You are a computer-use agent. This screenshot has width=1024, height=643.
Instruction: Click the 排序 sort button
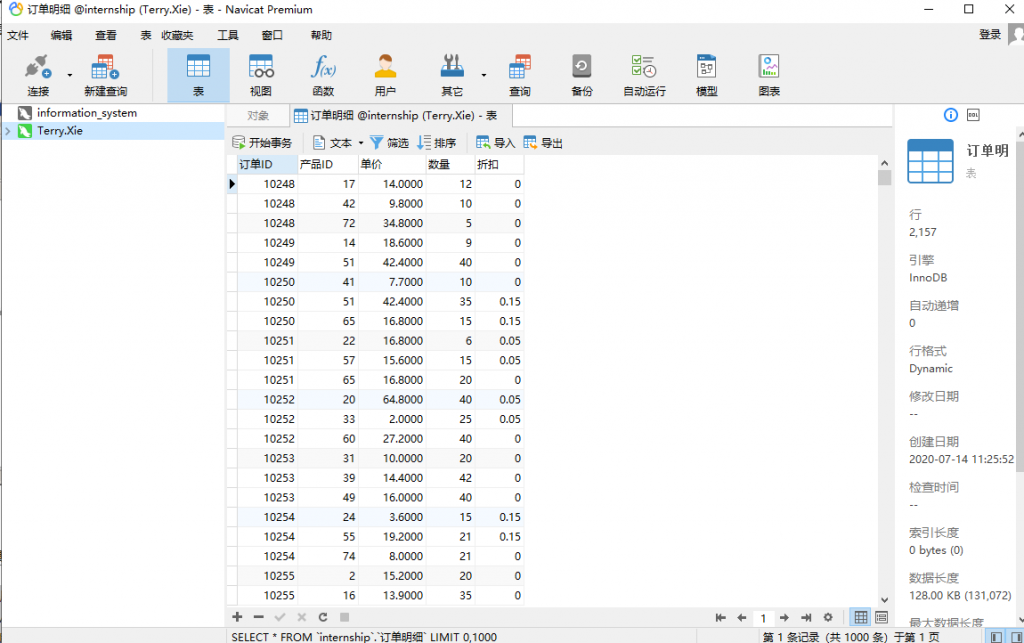click(437, 142)
